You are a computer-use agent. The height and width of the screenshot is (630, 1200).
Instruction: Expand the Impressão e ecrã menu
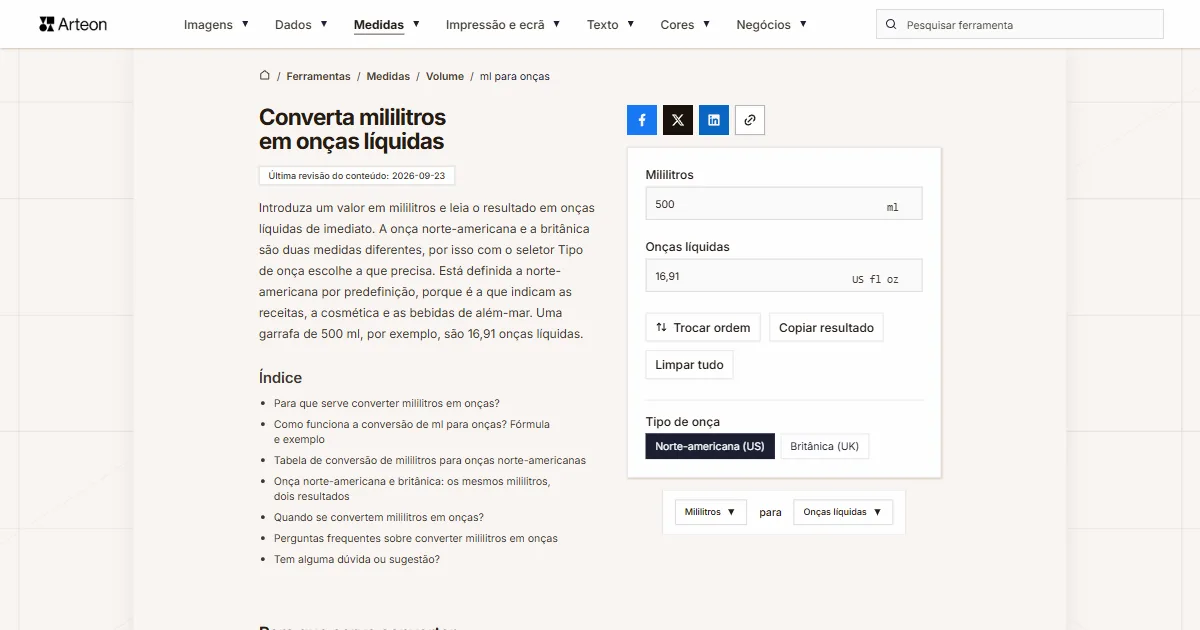click(503, 25)
